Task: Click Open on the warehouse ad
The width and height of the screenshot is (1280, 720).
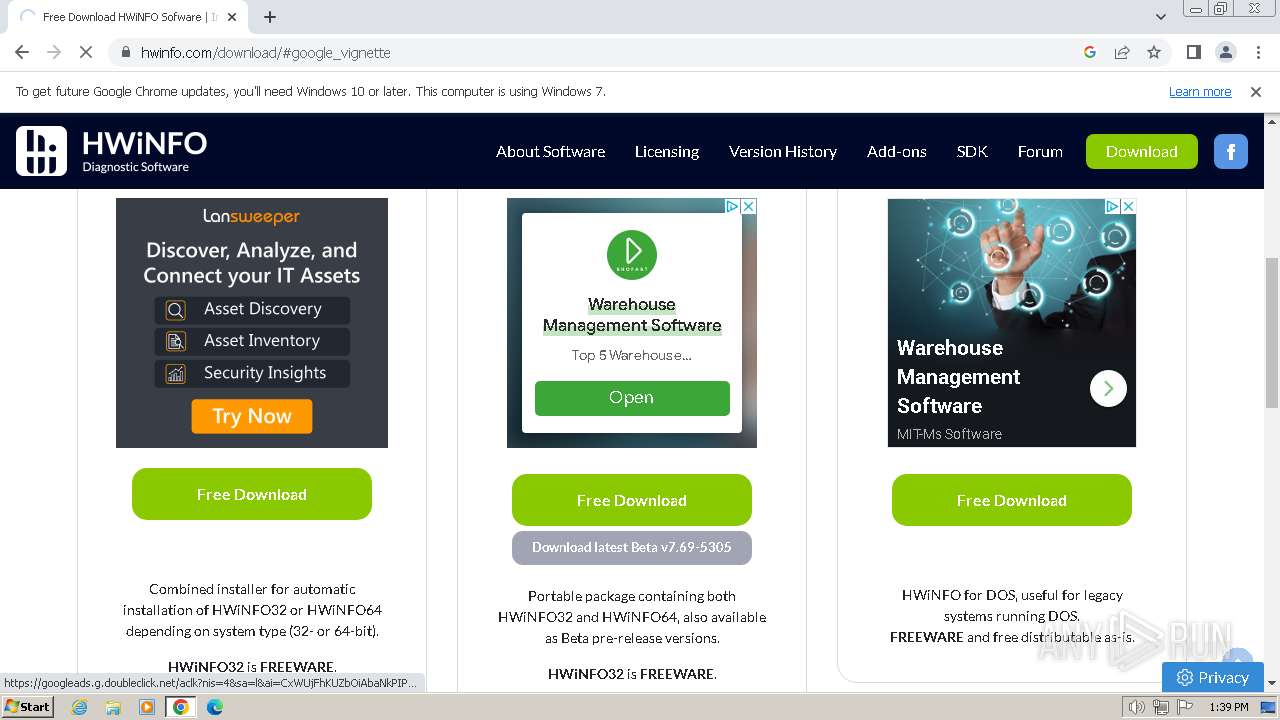Action: [632, 397]
